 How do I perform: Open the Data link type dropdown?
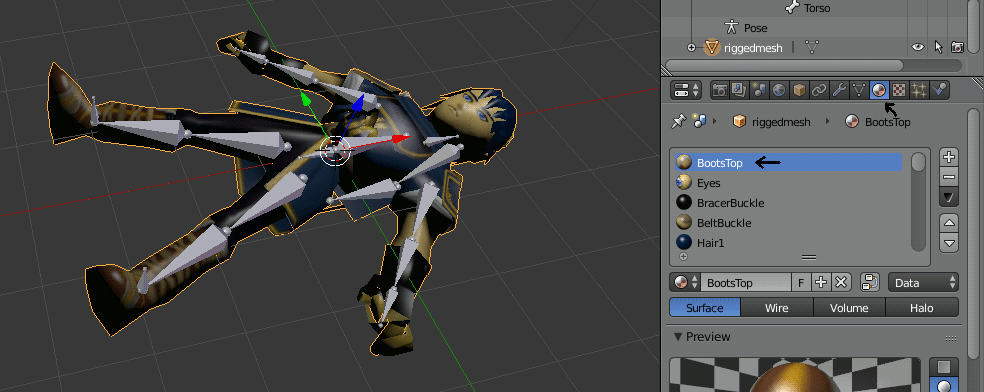pos(924,283)
